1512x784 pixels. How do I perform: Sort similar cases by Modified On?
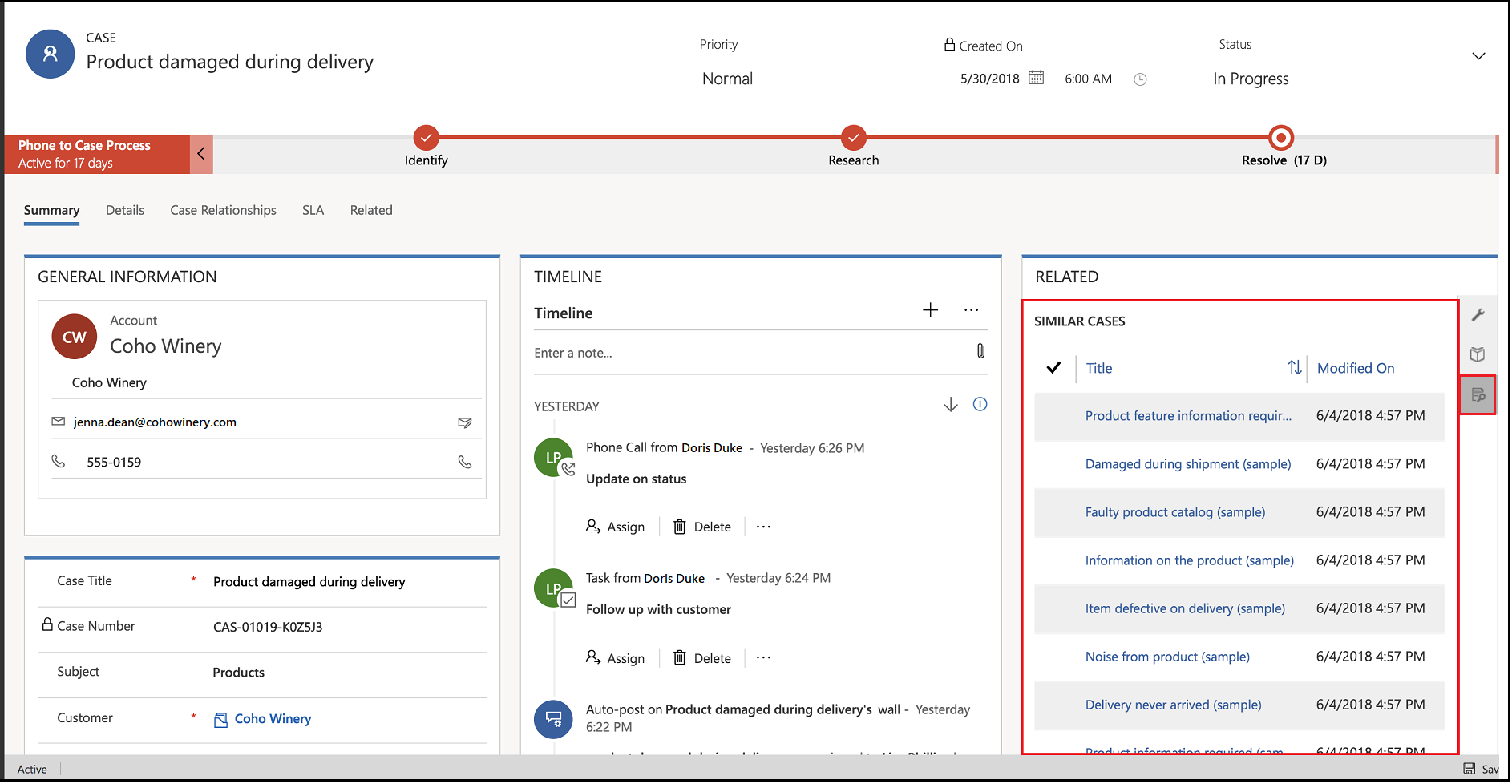[x=1356, y=368]
